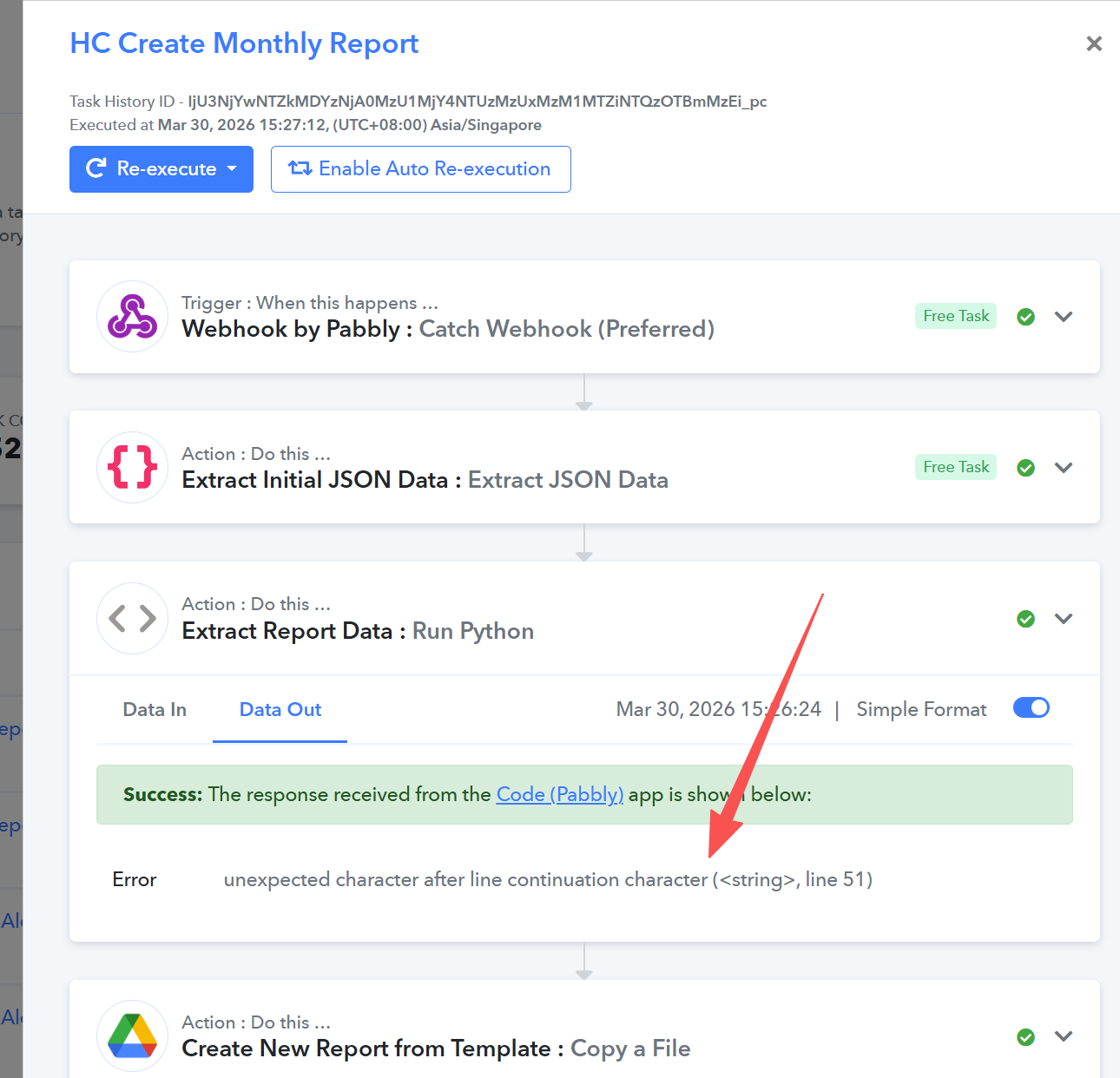Viewport: 1120px width, 1078px height.
Task: Switch to the Data In tab
Action: tap(155, 710)
